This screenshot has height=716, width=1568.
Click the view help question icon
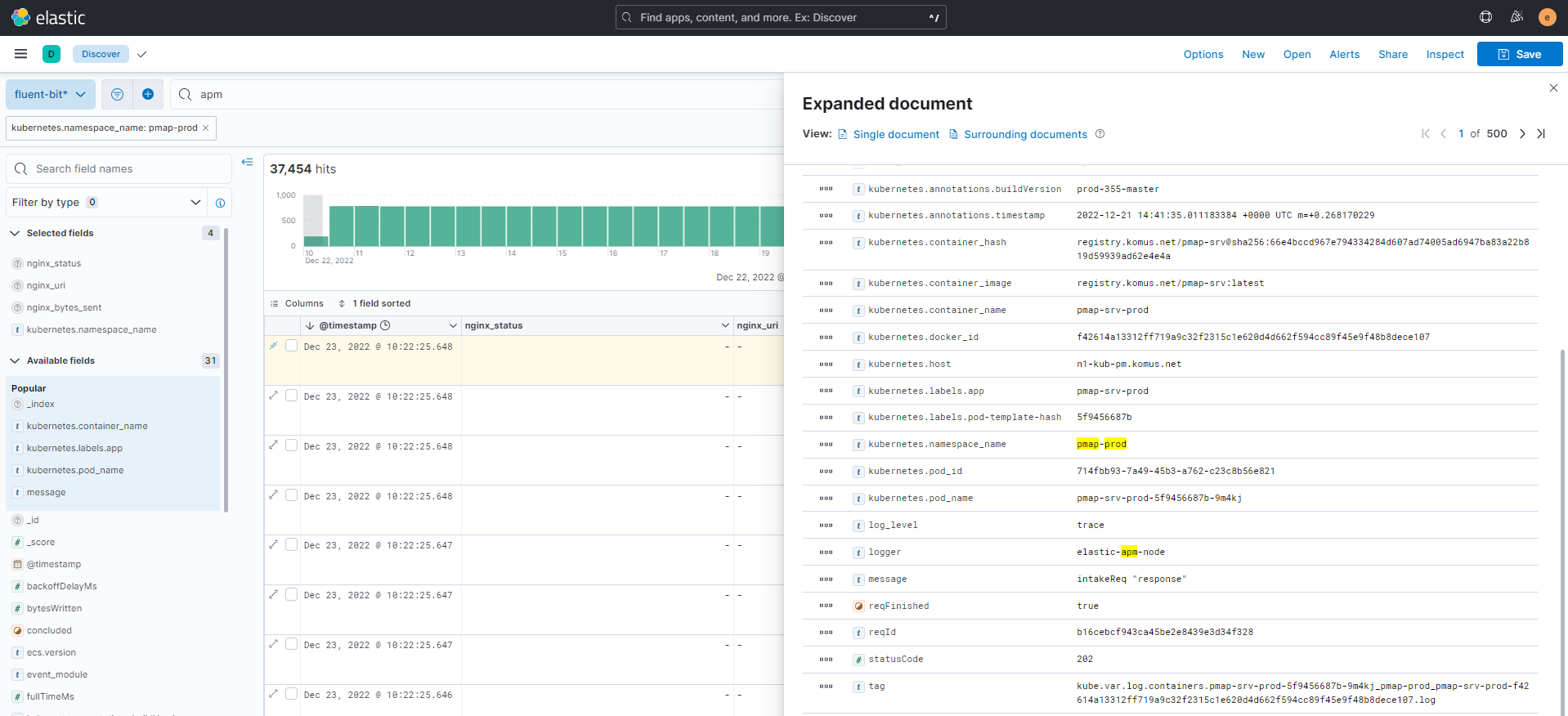pyautogui.click(x=1100, y=134)
